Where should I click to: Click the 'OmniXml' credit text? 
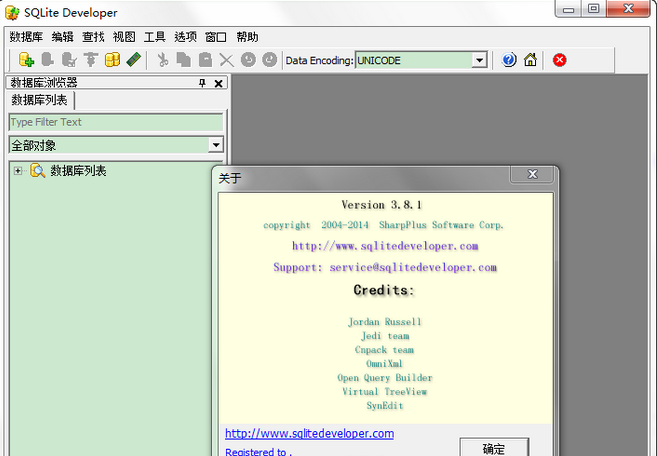[x=384, y=363]
